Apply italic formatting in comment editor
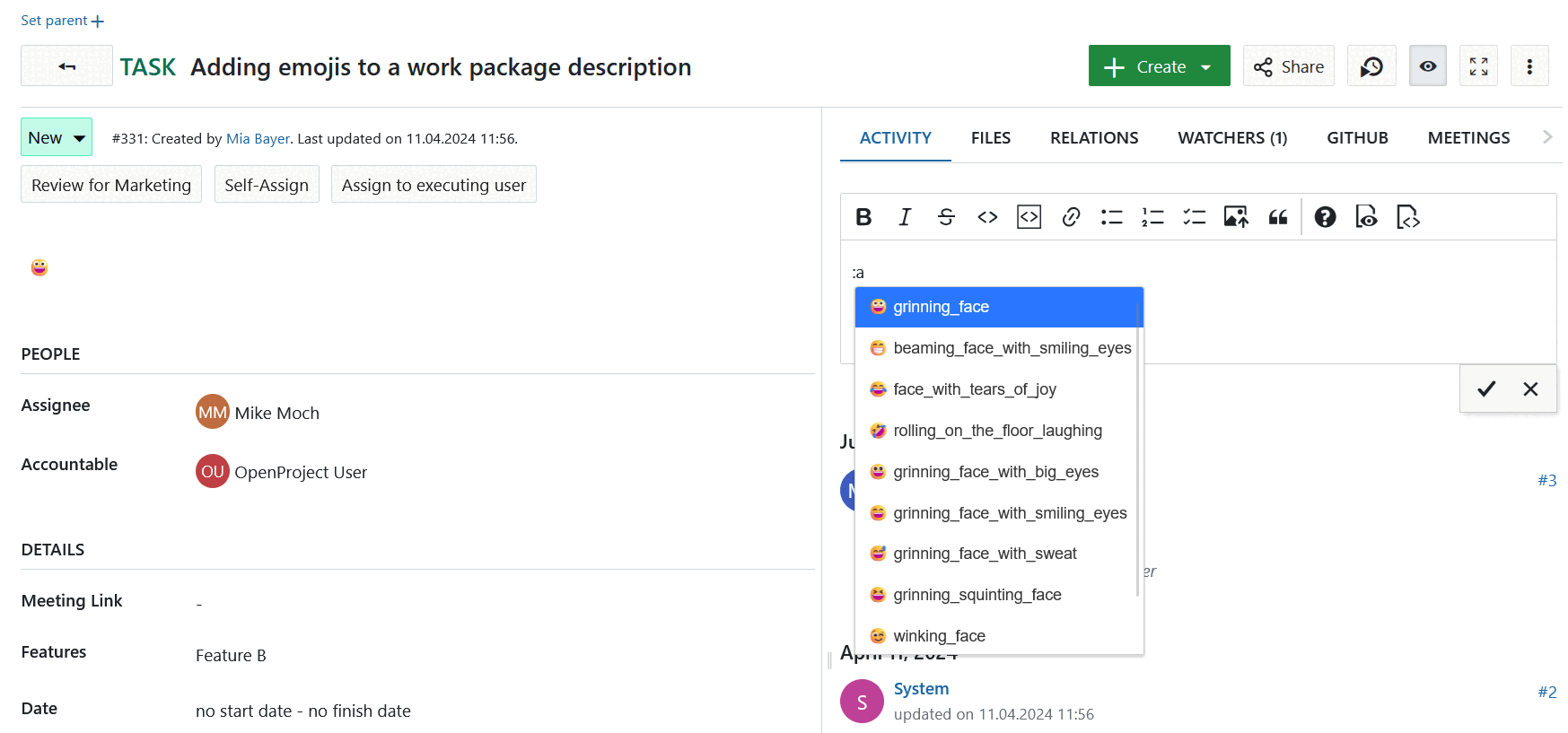 (905, 217)
